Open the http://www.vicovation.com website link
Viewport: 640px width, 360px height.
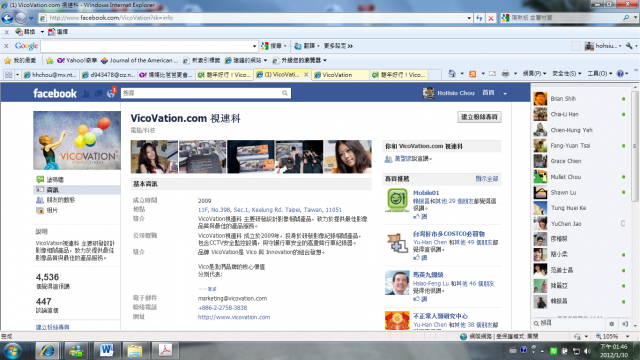click(x=234, y=317)
